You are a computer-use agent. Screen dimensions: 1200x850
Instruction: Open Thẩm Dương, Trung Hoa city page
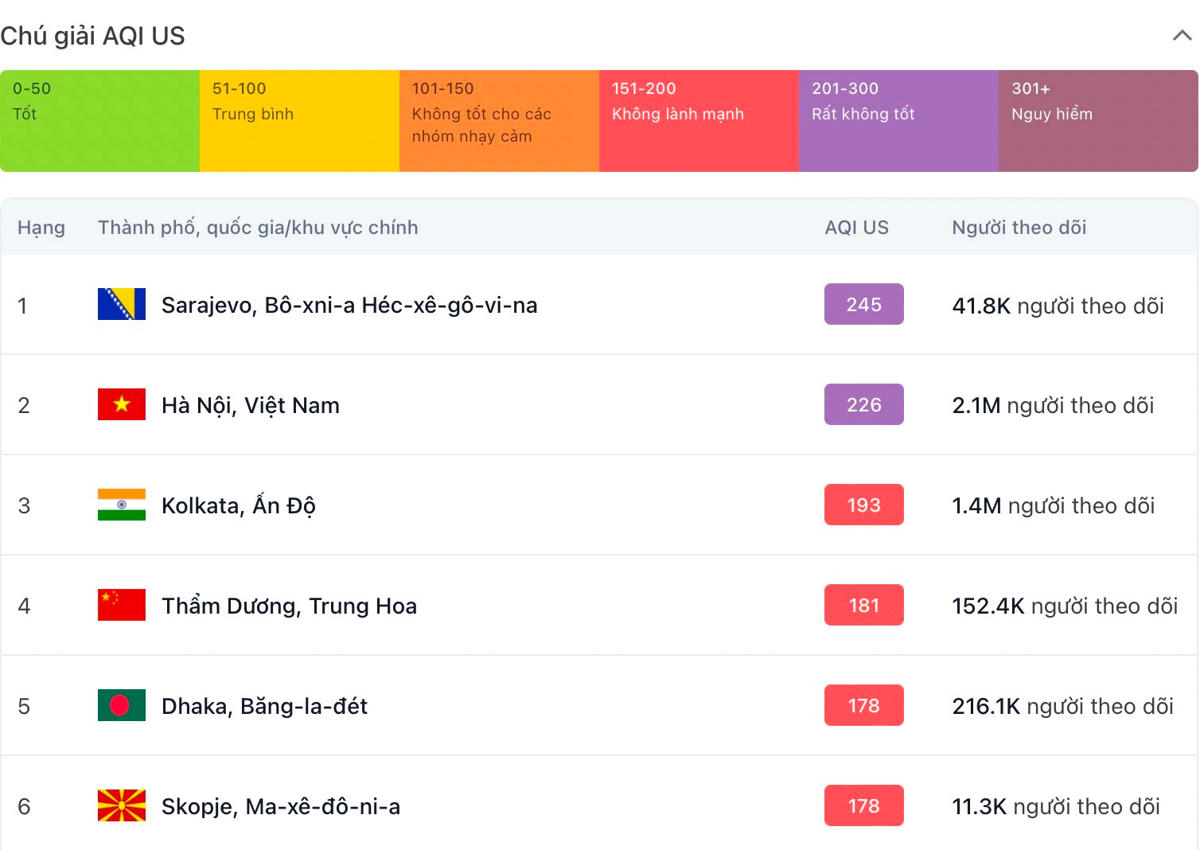pos(289,606)
